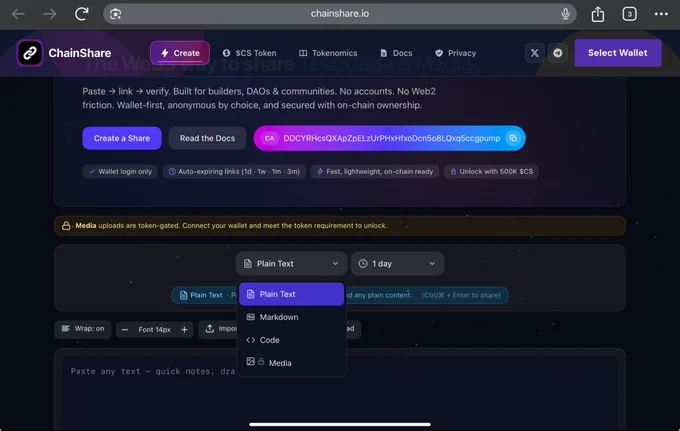
Task: Reload the chainshare.io page
Action: [x=82, y=14]
